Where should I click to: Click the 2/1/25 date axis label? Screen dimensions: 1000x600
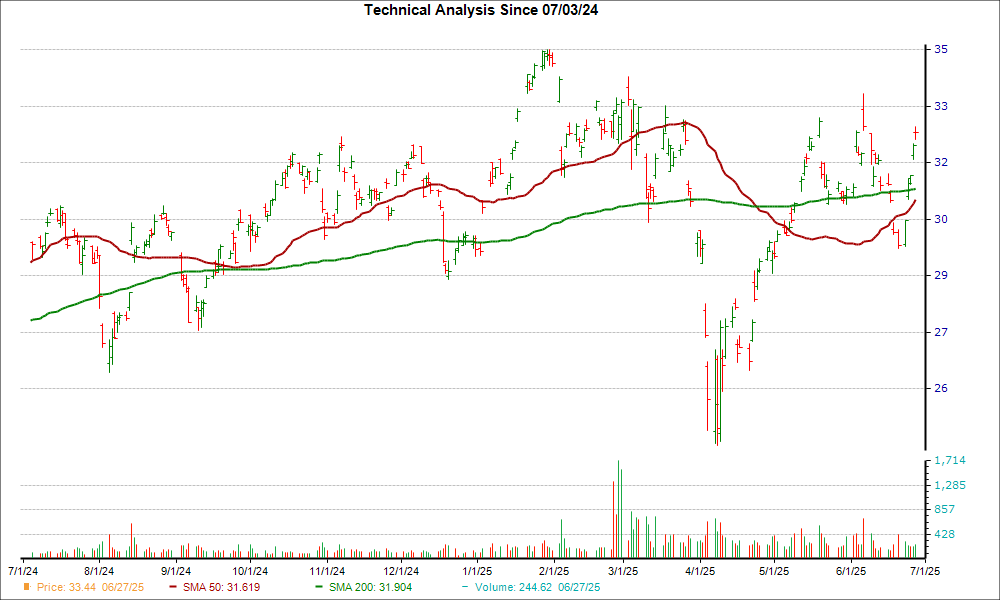[x=554, y=571]
